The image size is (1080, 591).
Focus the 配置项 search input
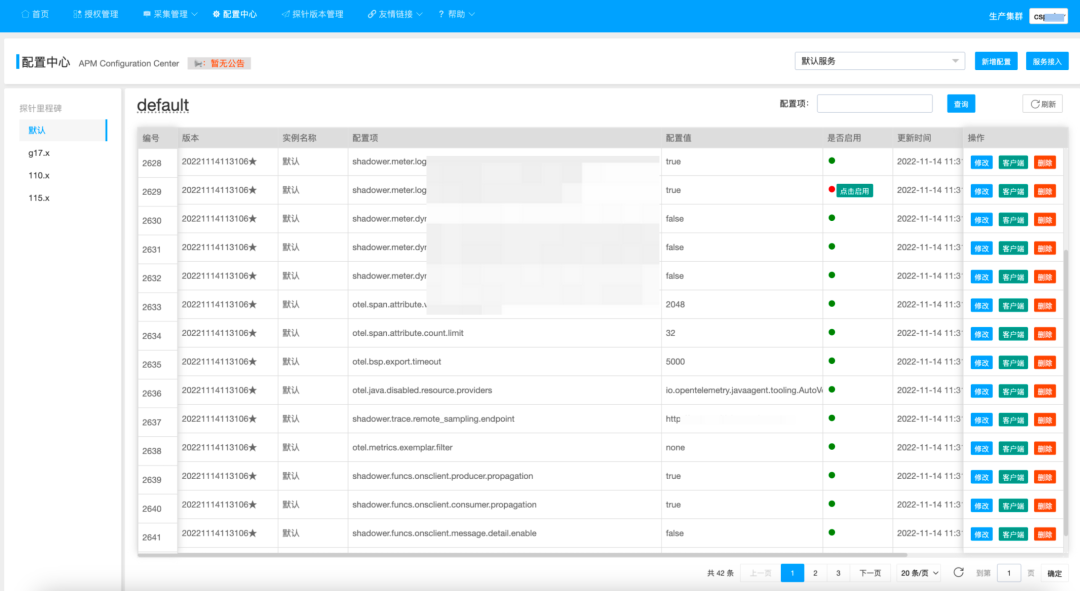coord(875,104)
